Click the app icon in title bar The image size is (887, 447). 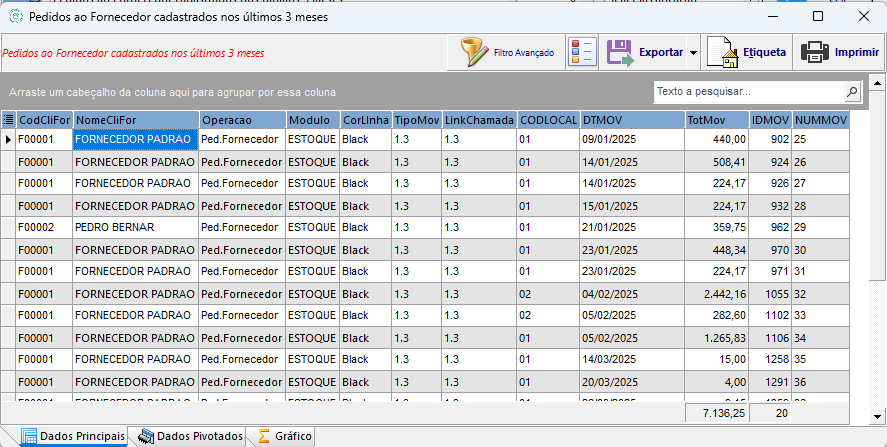click(15, 17)
